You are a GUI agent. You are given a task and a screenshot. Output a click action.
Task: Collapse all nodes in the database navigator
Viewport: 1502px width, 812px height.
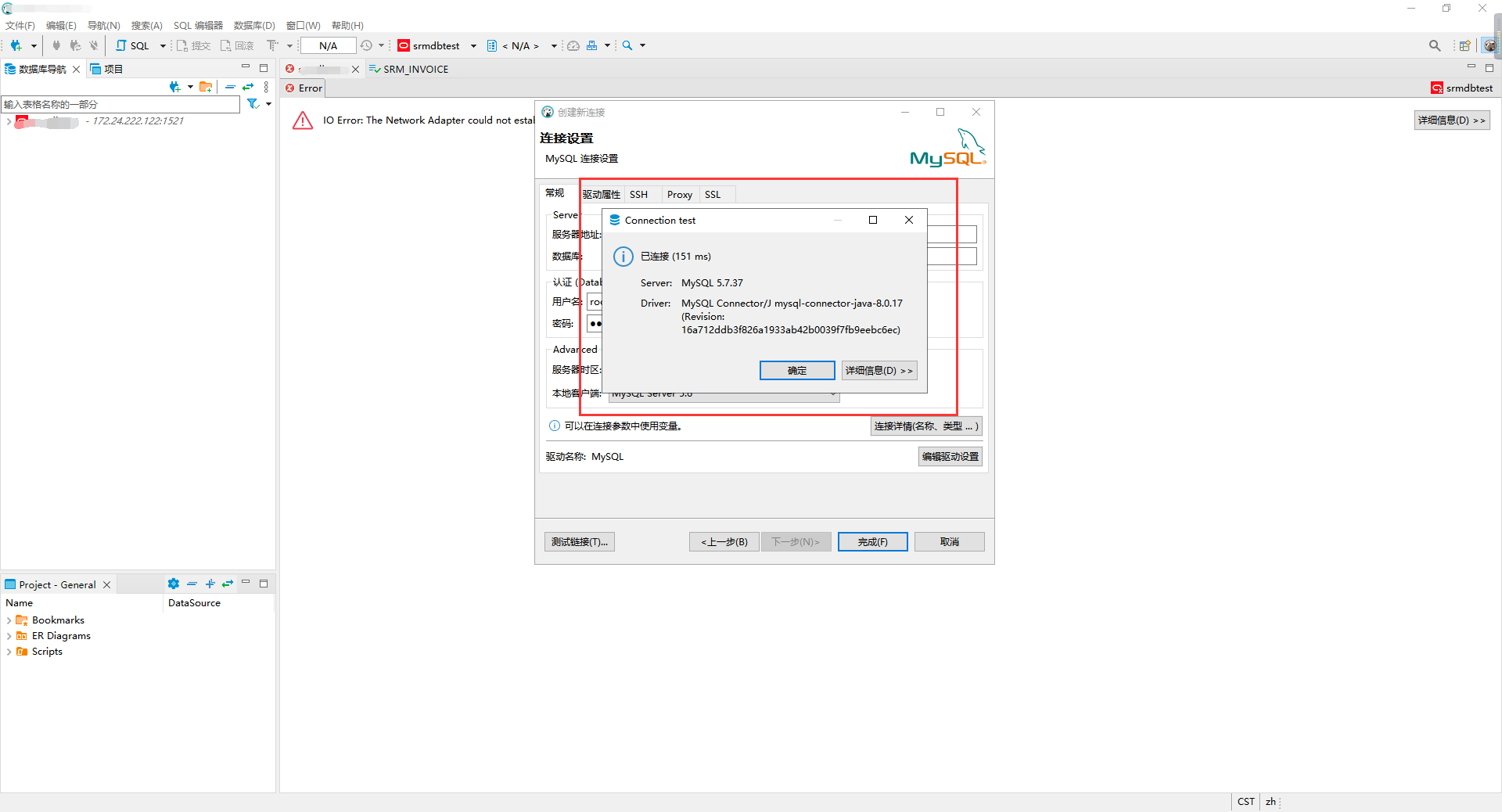231,87
